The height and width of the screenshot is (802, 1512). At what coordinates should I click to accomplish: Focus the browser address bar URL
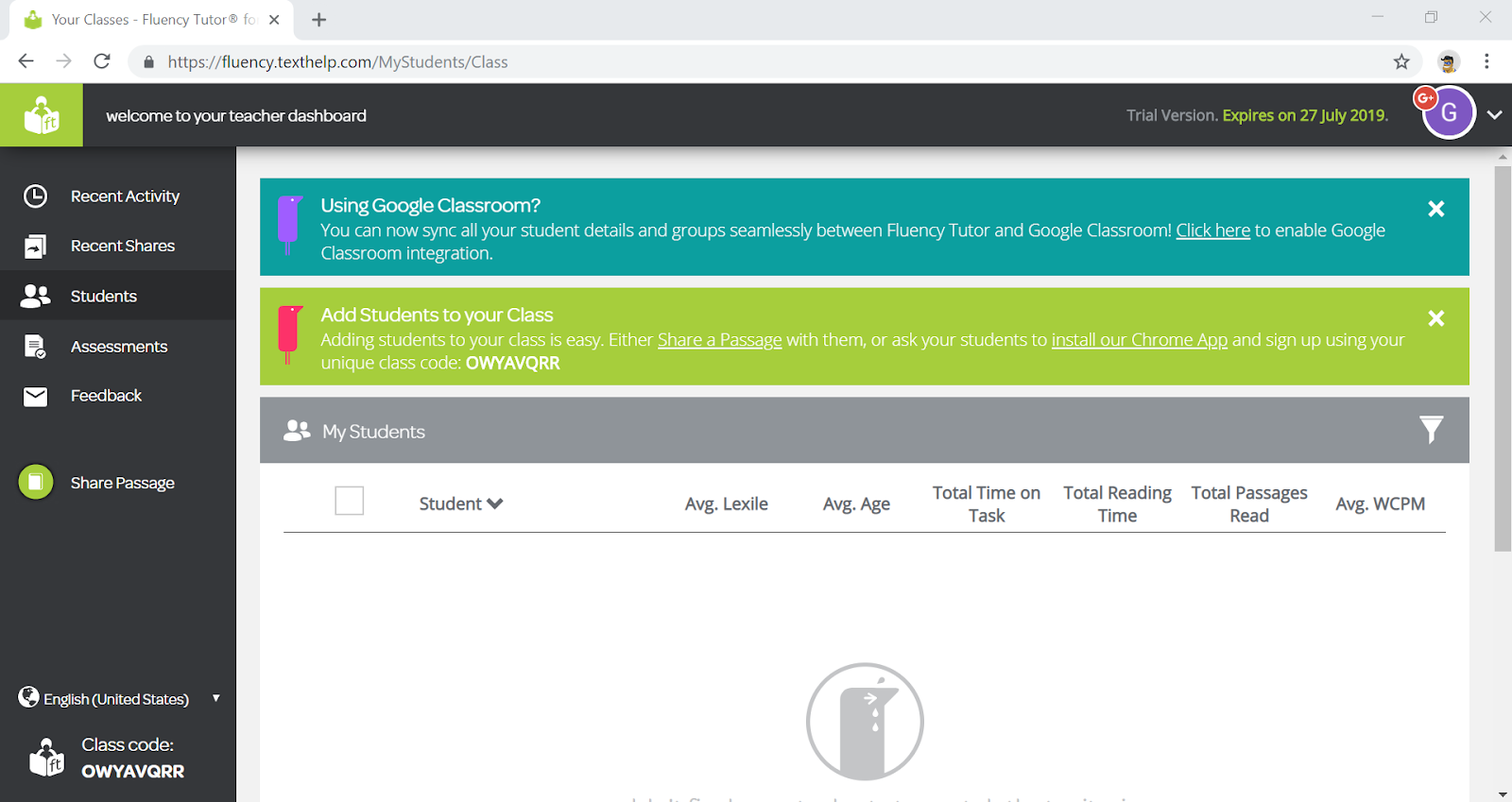pos(337,61)
